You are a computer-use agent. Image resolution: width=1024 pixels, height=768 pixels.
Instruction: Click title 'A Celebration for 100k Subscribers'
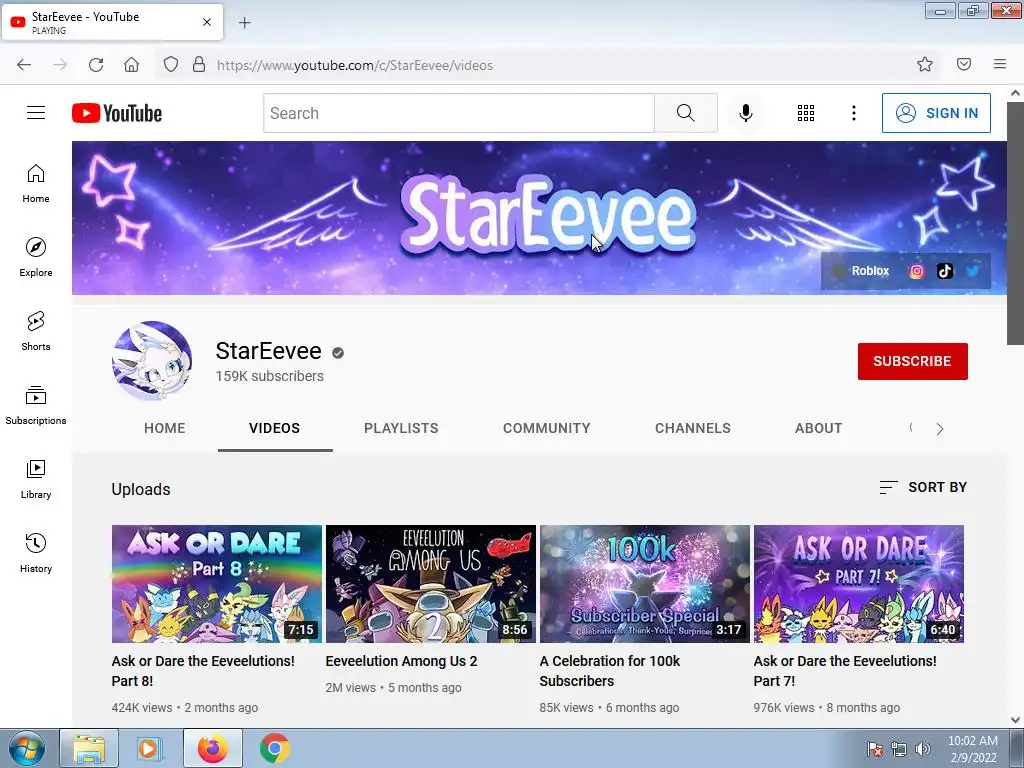click(610, 671)
